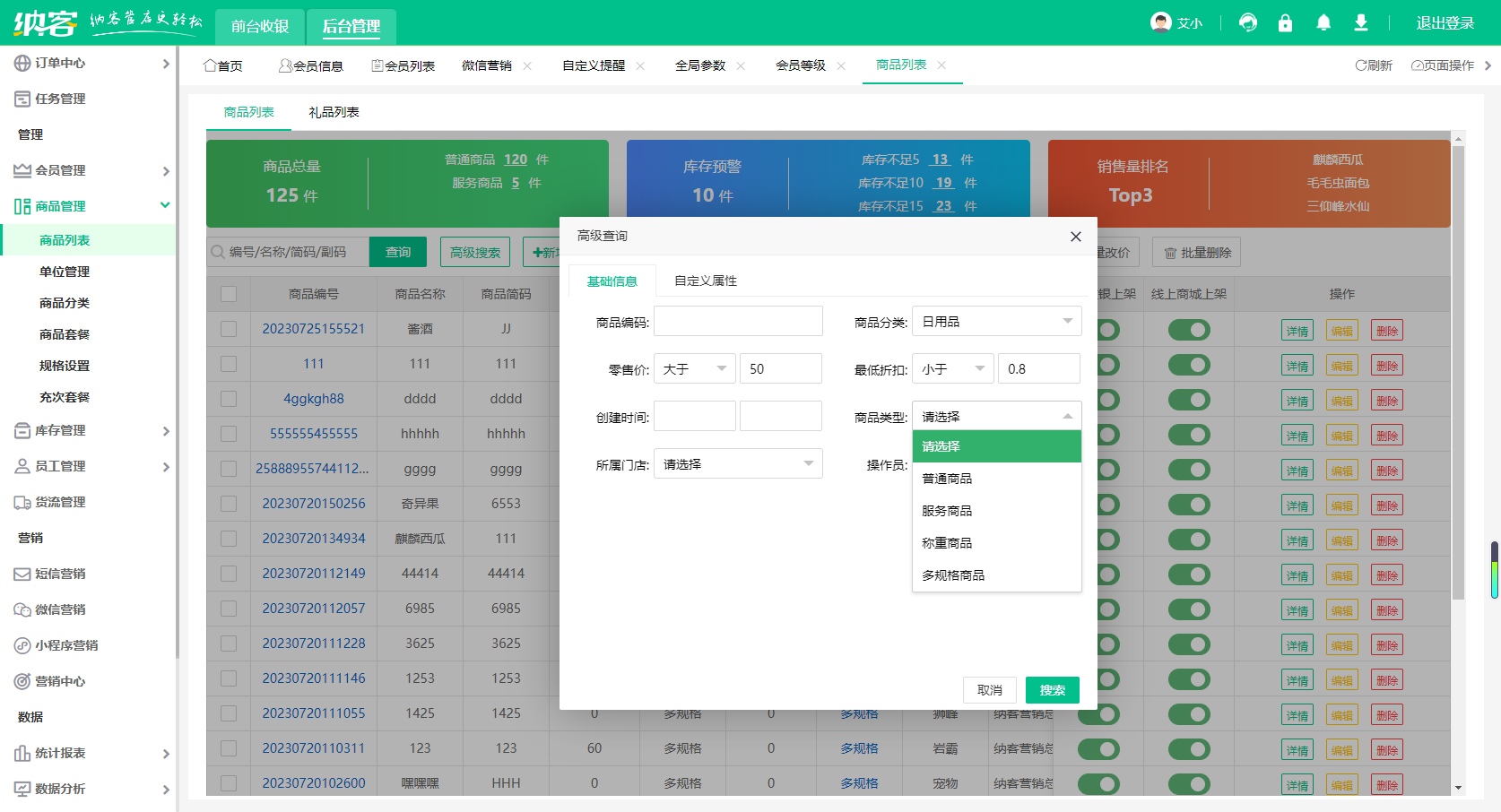The image size is (1501, 812).
Task: Click the download icon in header
Action: tap(1361, 22)
